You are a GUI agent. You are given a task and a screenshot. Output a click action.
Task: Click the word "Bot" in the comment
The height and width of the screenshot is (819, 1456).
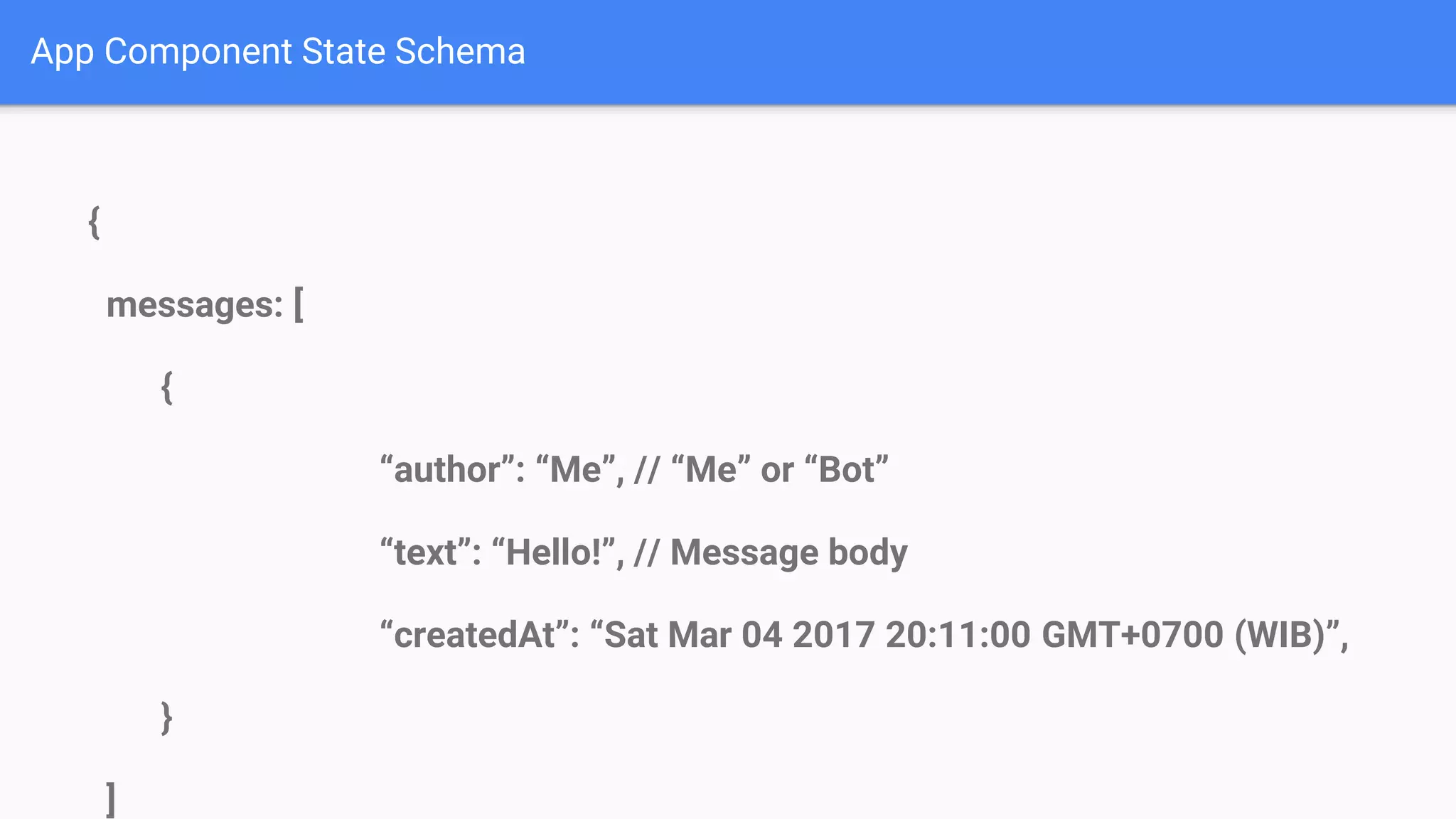point(847,470)
